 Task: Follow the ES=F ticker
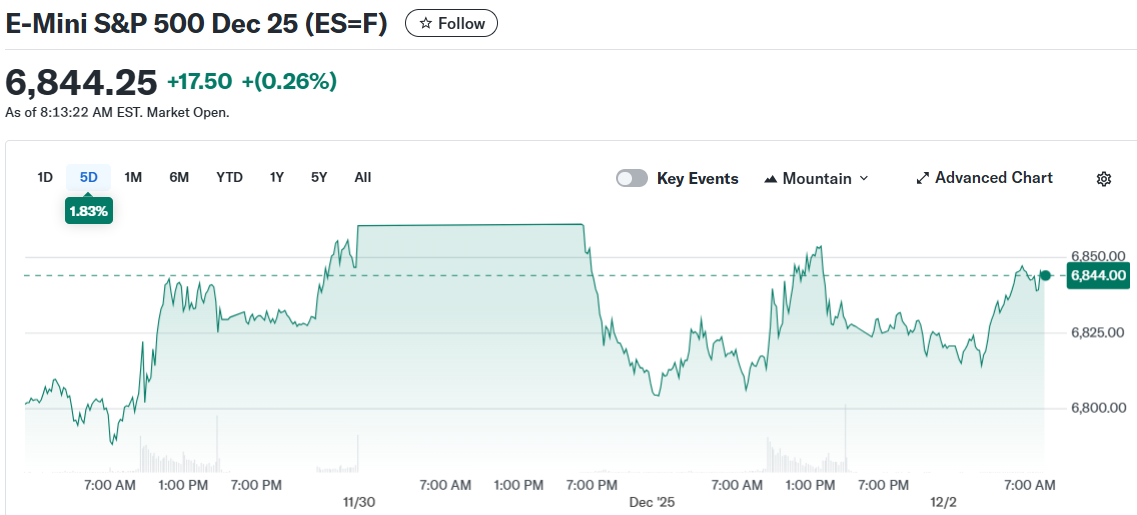tap(451, 23)
